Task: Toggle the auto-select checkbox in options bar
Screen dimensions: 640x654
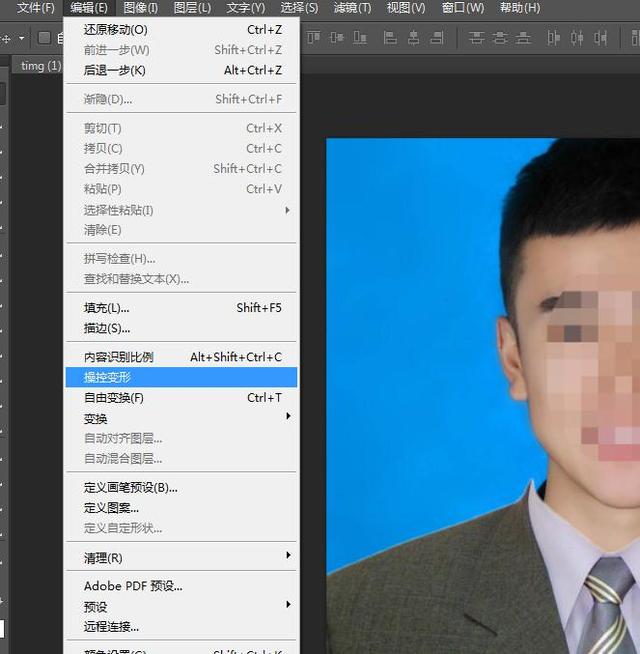Action: (x=44, y=38)
